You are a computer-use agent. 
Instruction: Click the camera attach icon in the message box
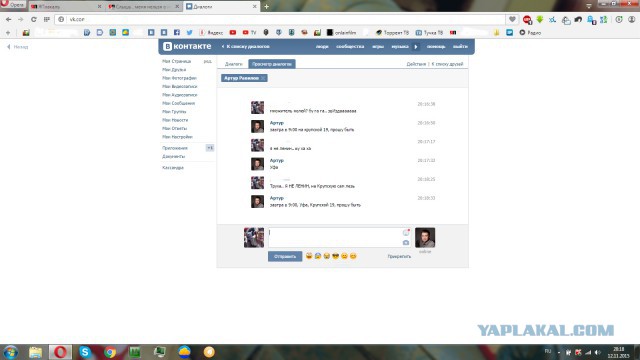coord(406,242)
